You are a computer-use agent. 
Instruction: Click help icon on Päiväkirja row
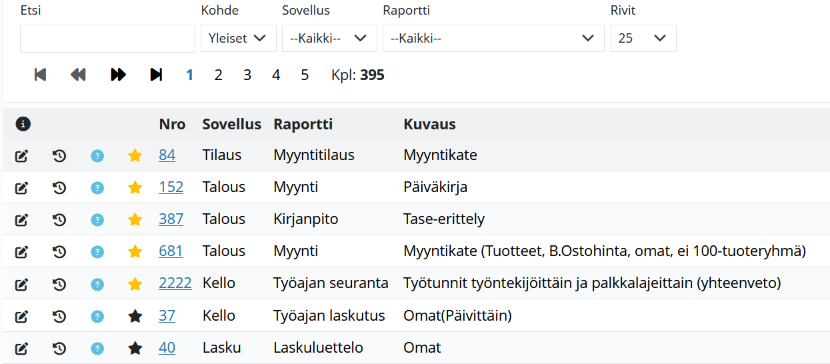(x=97, y=188)
